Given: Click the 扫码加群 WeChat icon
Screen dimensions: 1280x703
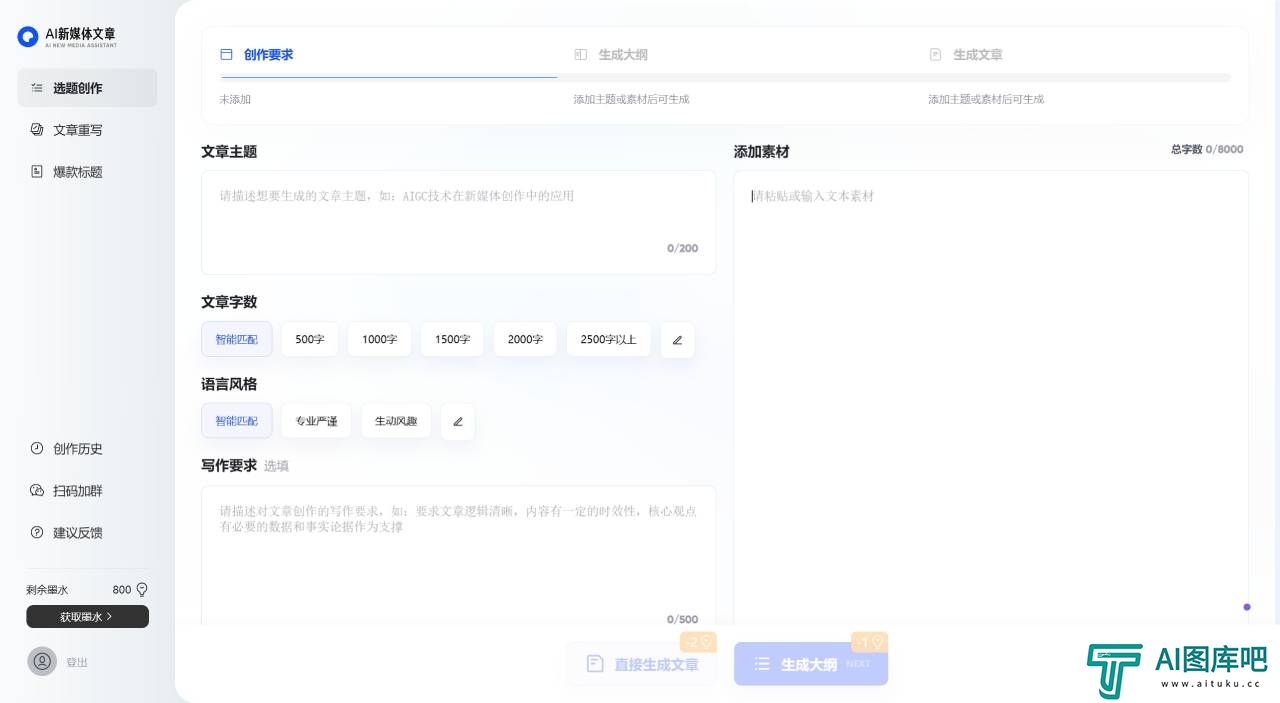Looking at the screenshot, I should pyautogui.click(x=37, y=491).
